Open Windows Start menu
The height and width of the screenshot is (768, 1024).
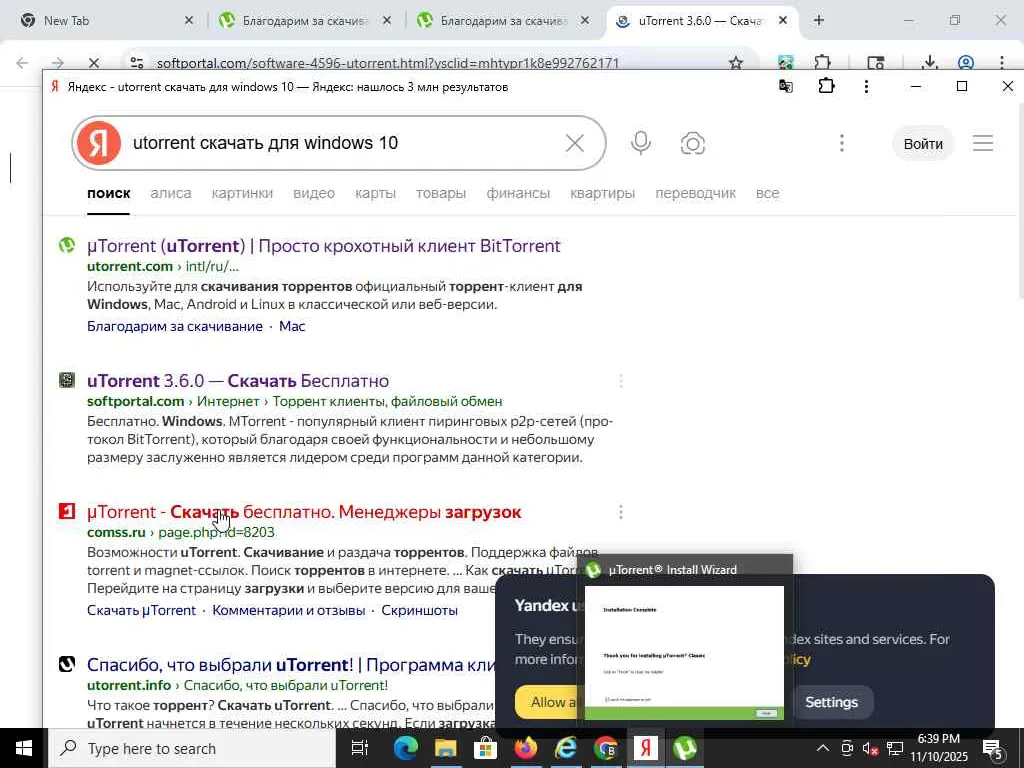point(24,748)
